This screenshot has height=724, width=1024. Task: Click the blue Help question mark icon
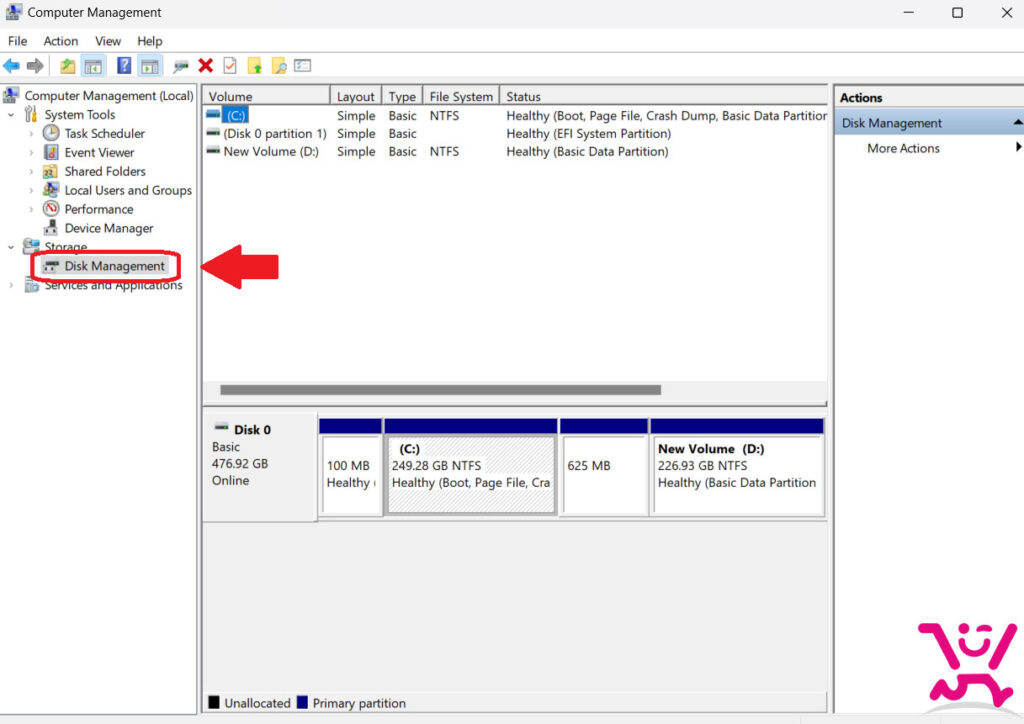click(x=123, y=66)
